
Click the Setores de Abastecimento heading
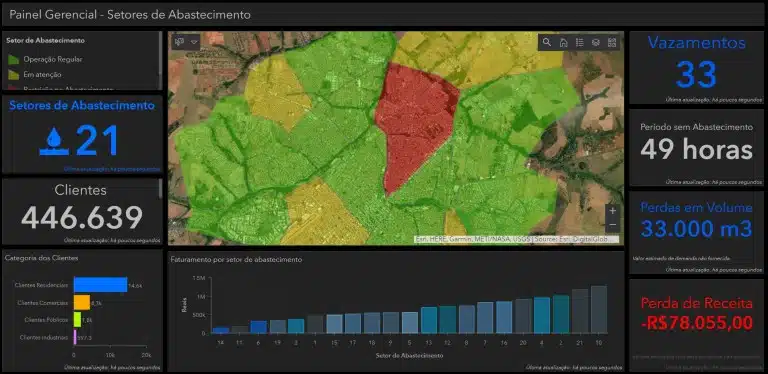tap(82, 105)
